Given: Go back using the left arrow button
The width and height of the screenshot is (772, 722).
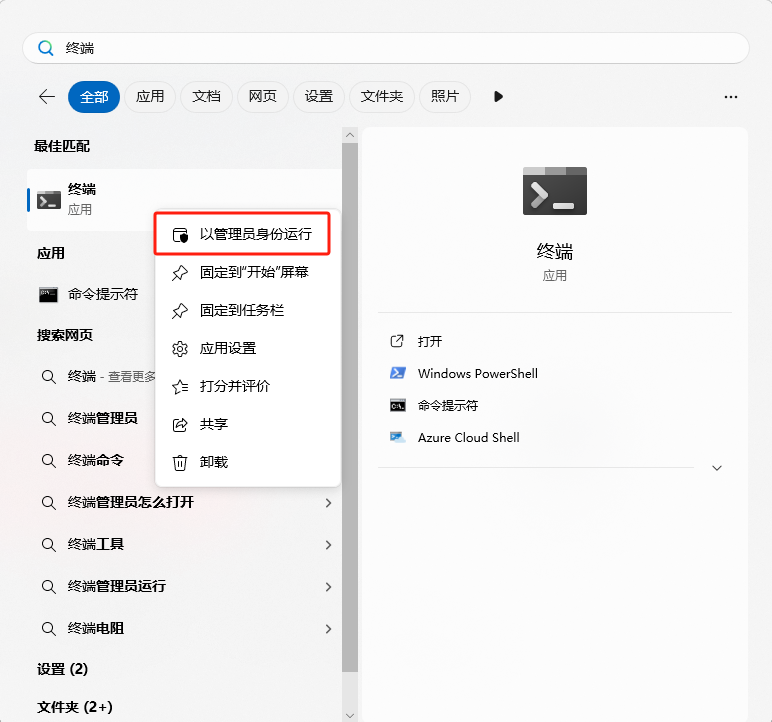Looking at the screenshot, I should tap(47, 97).
